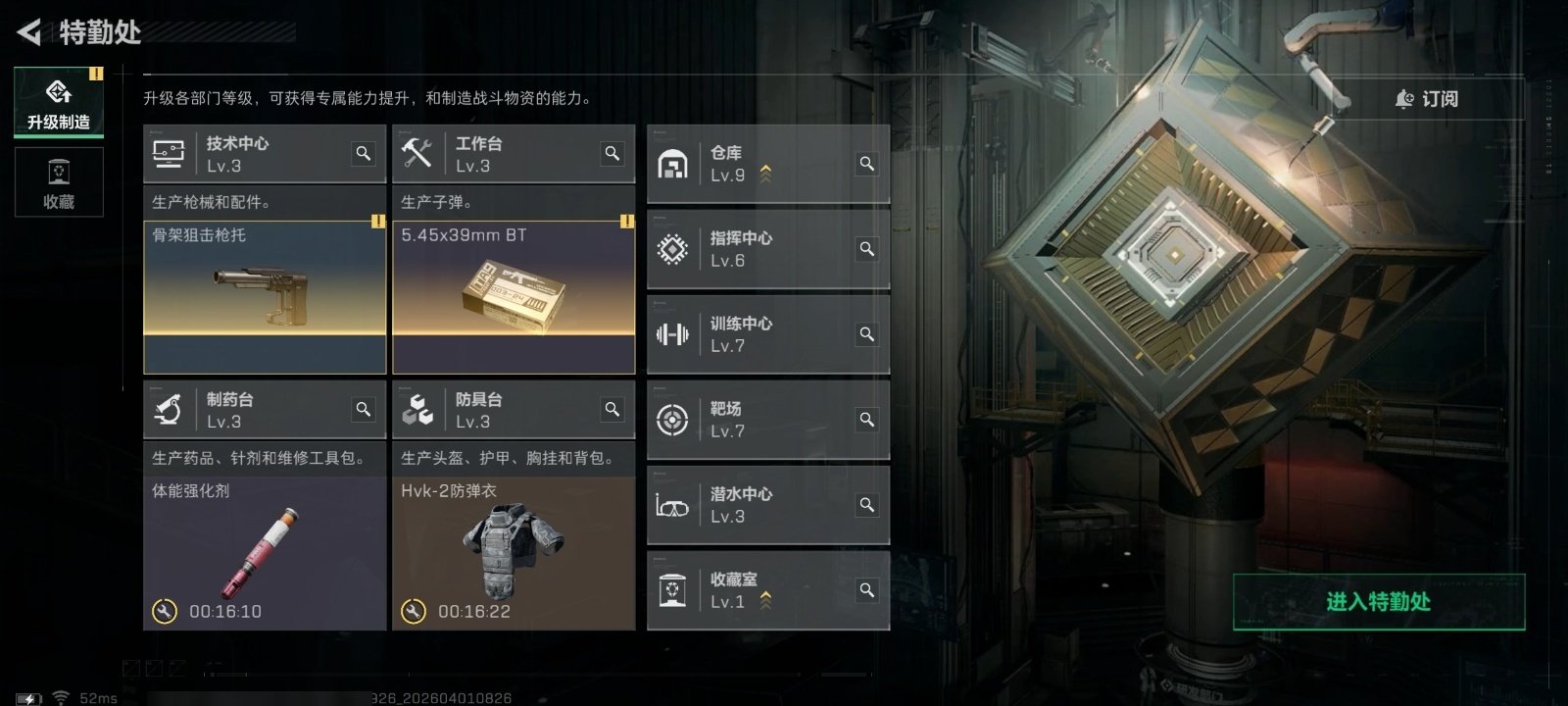Click the magnifier icon on 指挥中心
1568x706 pixels.
[x=867, y=249]
